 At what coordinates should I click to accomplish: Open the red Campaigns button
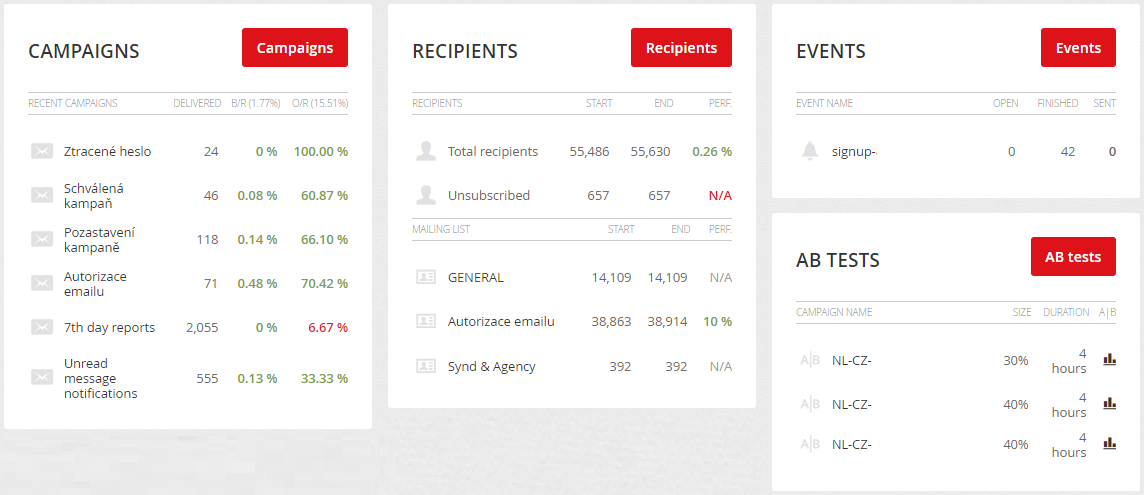pyautogui.click(x=295, y=47)
